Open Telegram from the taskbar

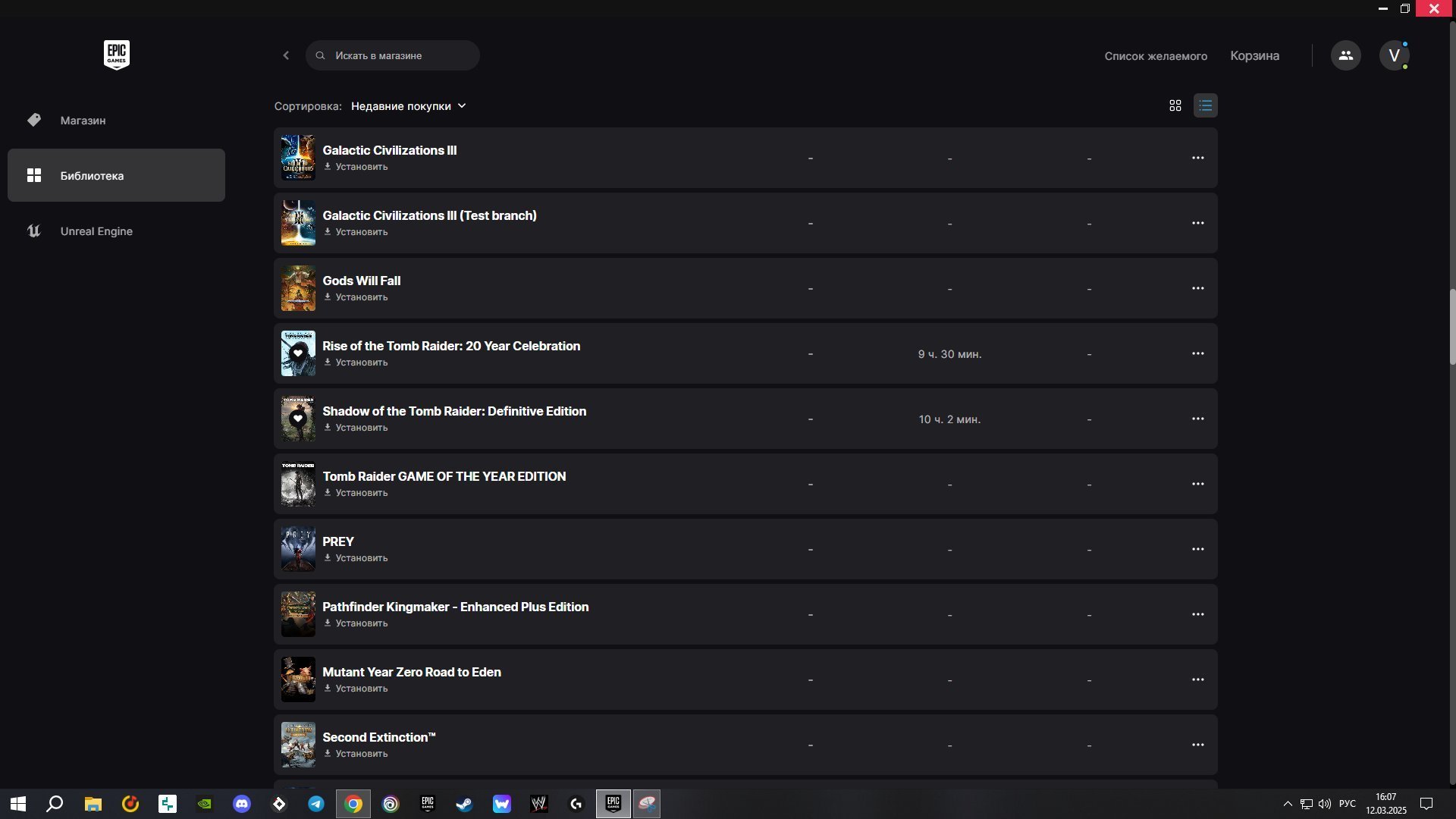[x=315, y=804]
